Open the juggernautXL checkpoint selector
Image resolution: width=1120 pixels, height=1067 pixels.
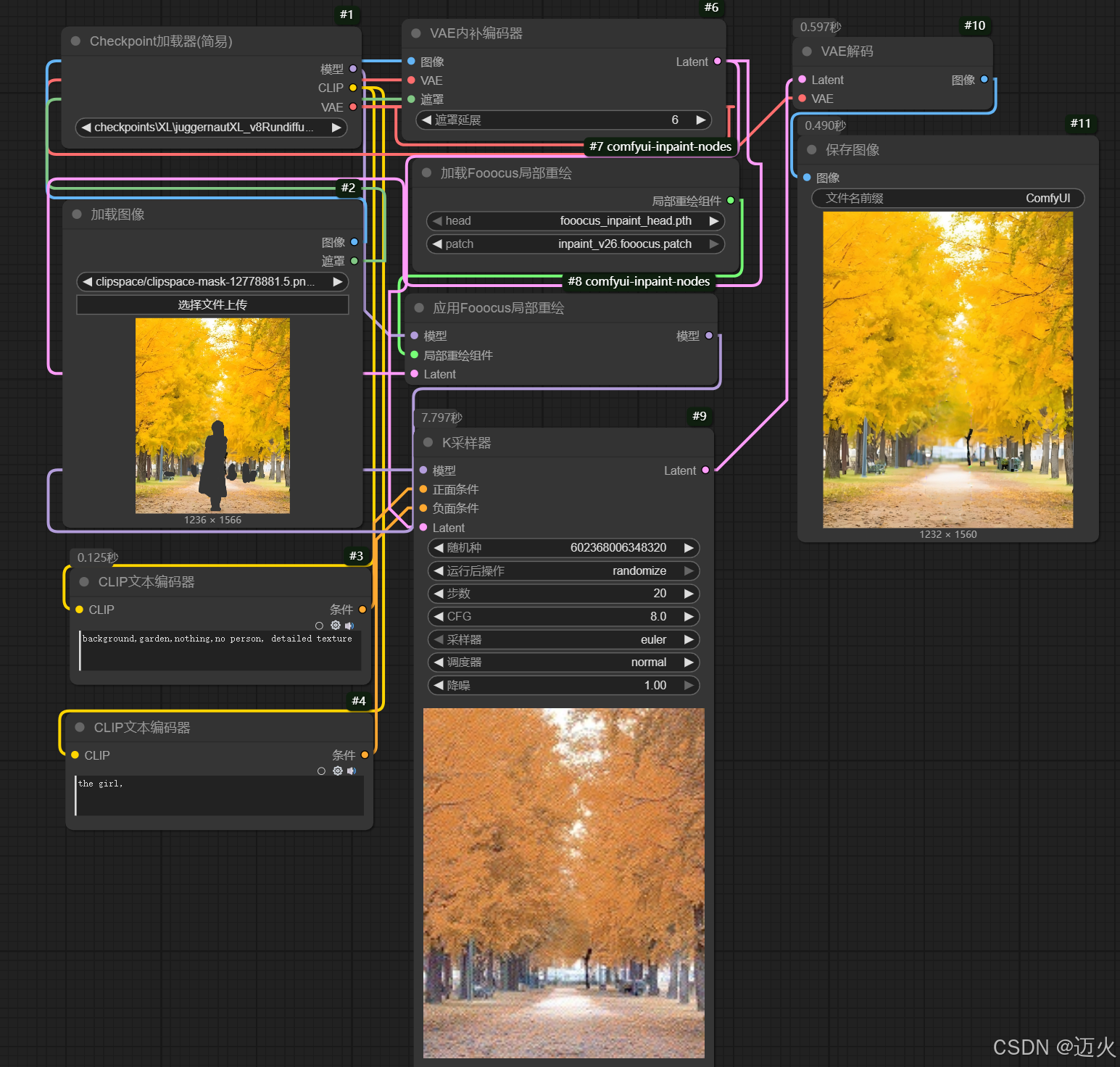click(x=210, y=127)
